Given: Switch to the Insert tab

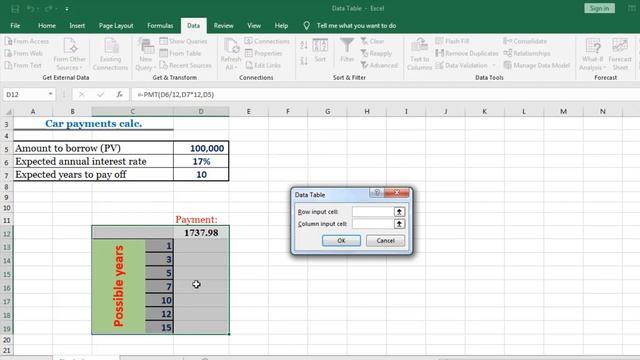Looking at the screenshot, I should [x=77, y=25].
